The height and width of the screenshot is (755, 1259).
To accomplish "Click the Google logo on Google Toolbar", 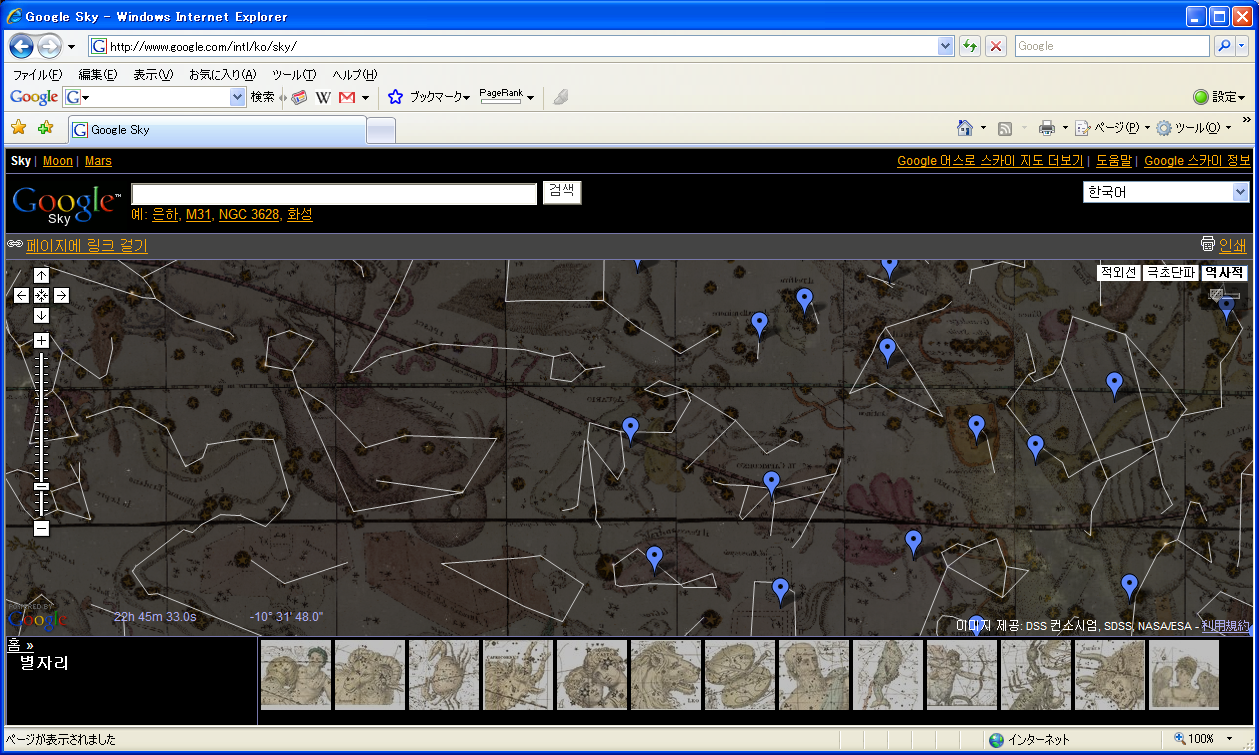I will pyautogui.click(x=34, y=97).
